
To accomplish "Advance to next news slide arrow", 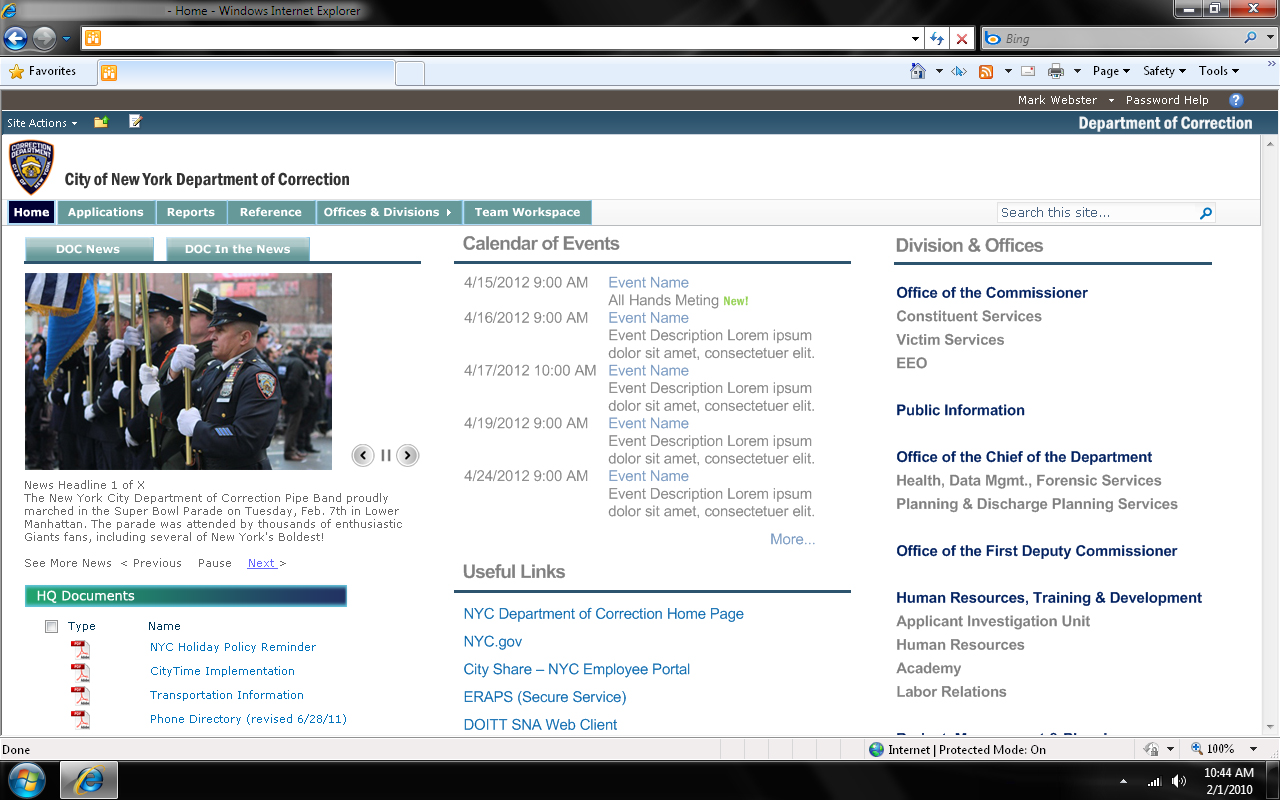I will click(407, 455).
